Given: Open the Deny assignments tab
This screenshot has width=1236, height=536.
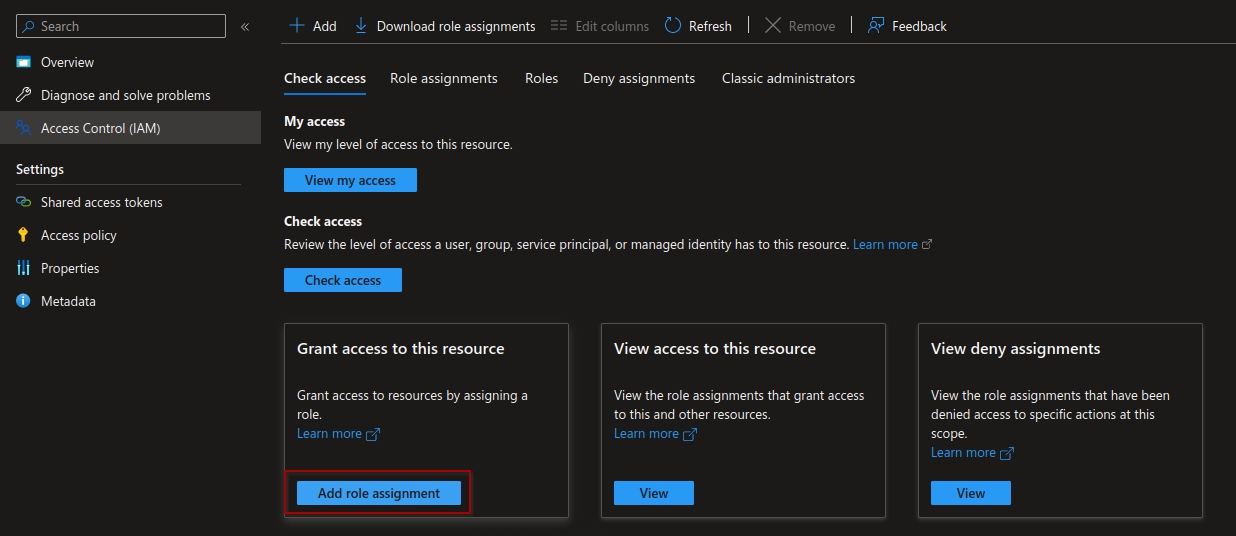Looking at the screenshot, I should [x=638, y=78].
